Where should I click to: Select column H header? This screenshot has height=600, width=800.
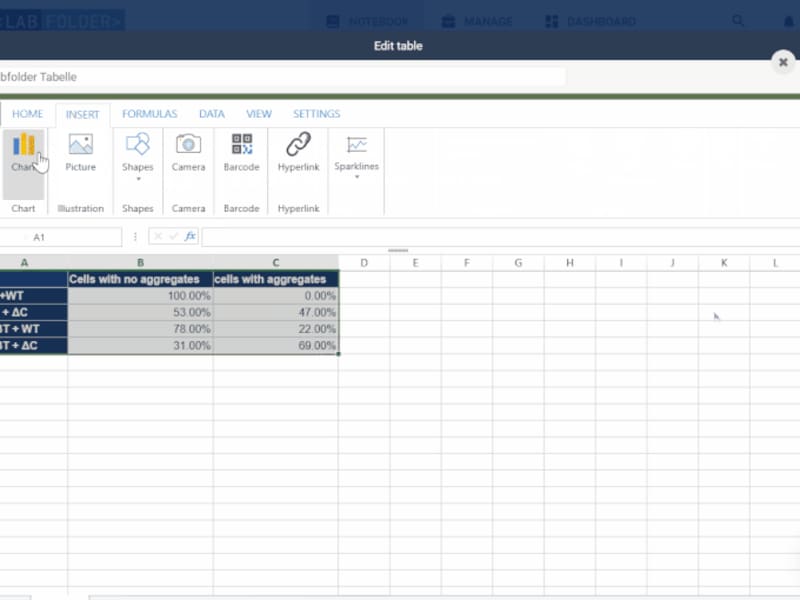[x=570, y=263]
